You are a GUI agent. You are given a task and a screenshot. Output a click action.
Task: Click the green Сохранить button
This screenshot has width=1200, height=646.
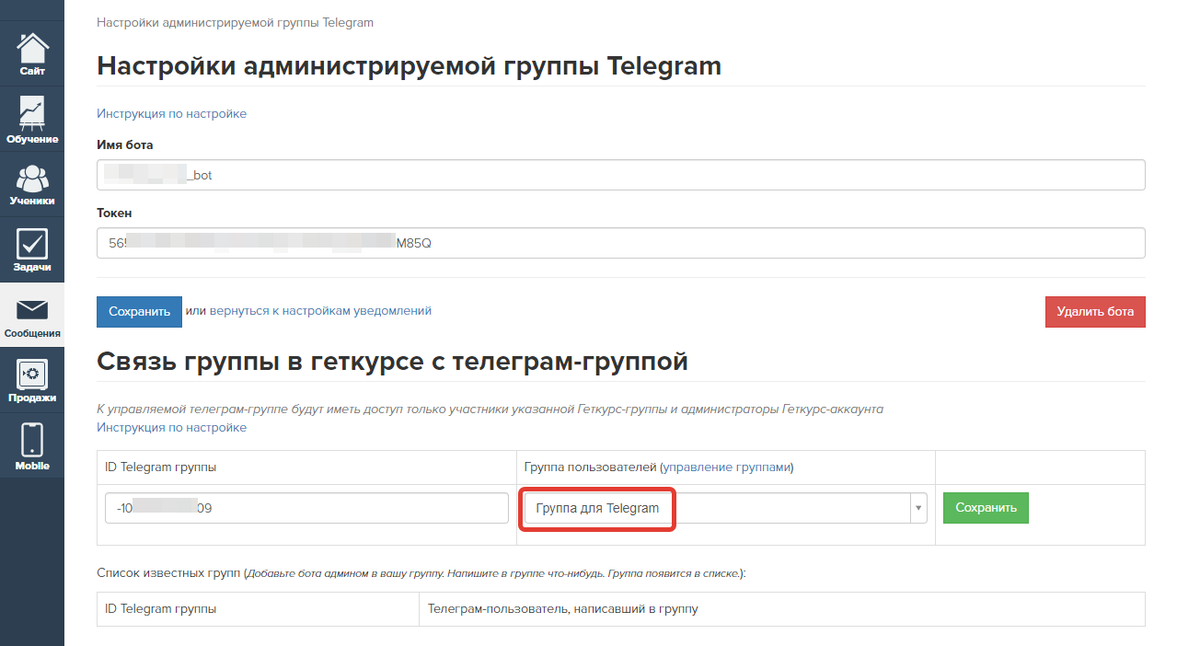point(986,508)
